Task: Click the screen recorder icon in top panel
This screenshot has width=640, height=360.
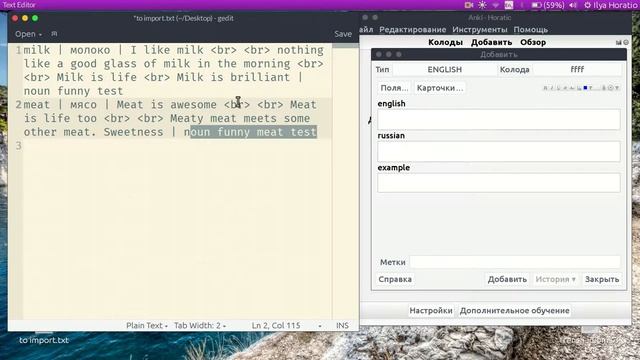Action: [x=469, y=5]
